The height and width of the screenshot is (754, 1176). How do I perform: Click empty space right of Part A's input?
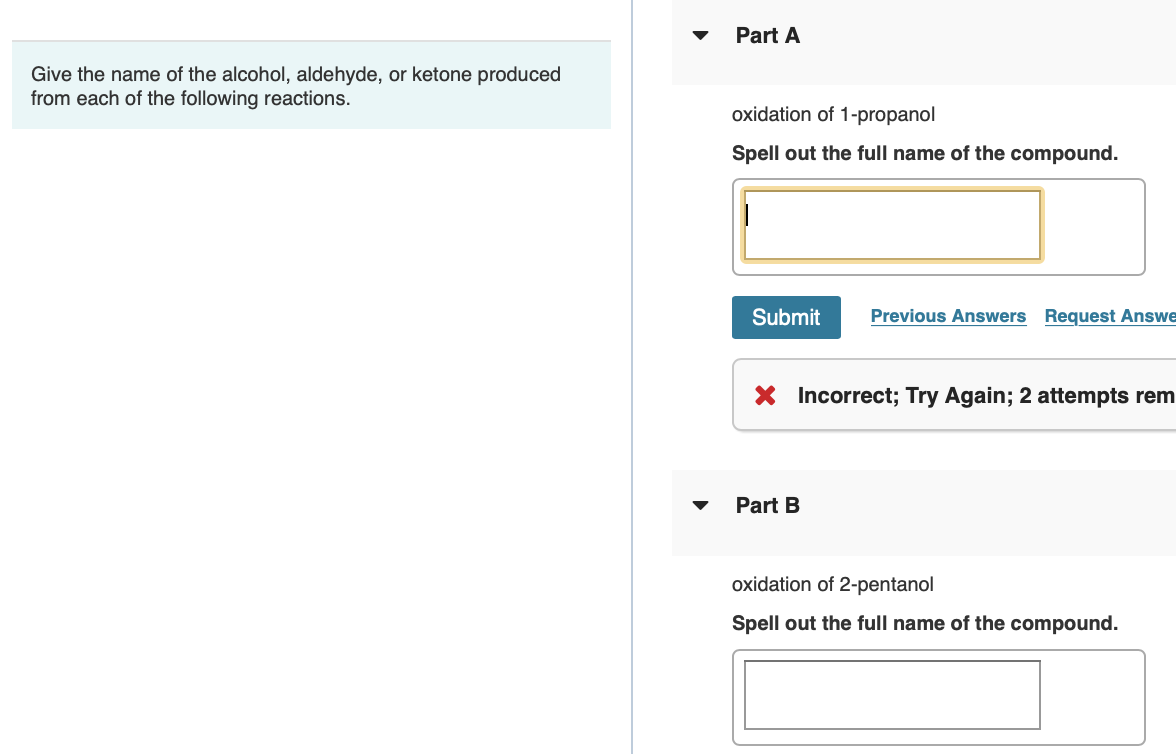click(1093, 227)
